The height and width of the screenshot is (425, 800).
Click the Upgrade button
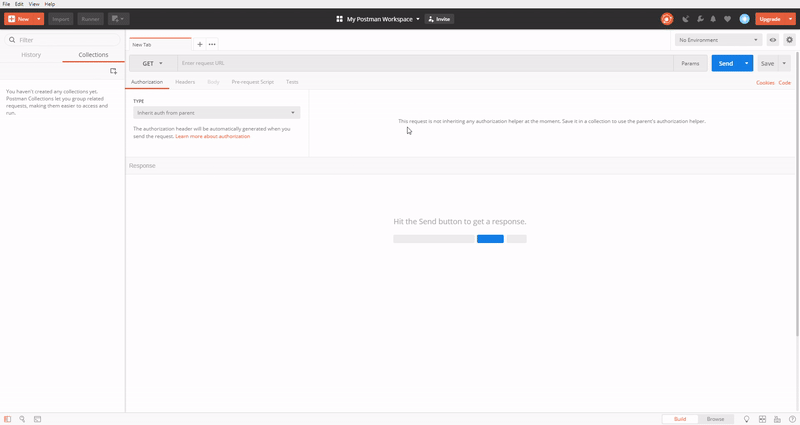[x=770, y=19]
